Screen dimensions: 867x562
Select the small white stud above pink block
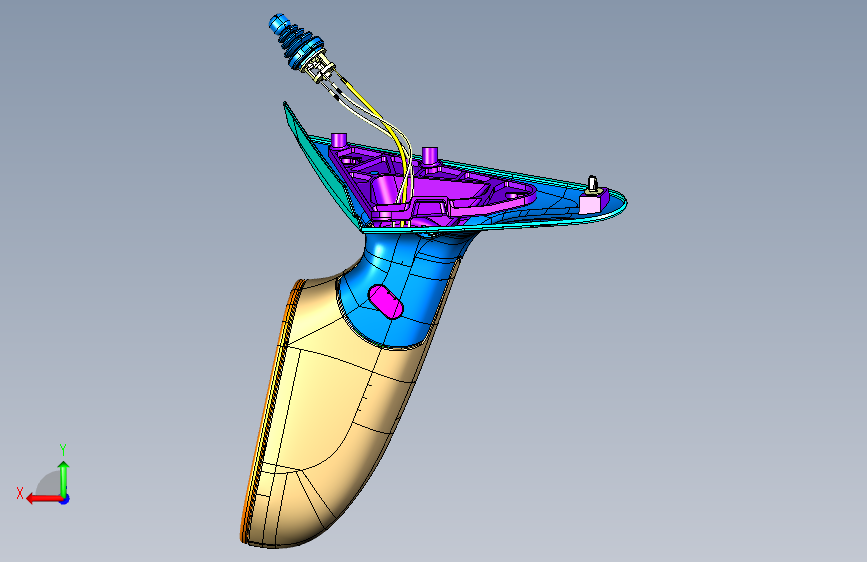(x=592, y=183)
